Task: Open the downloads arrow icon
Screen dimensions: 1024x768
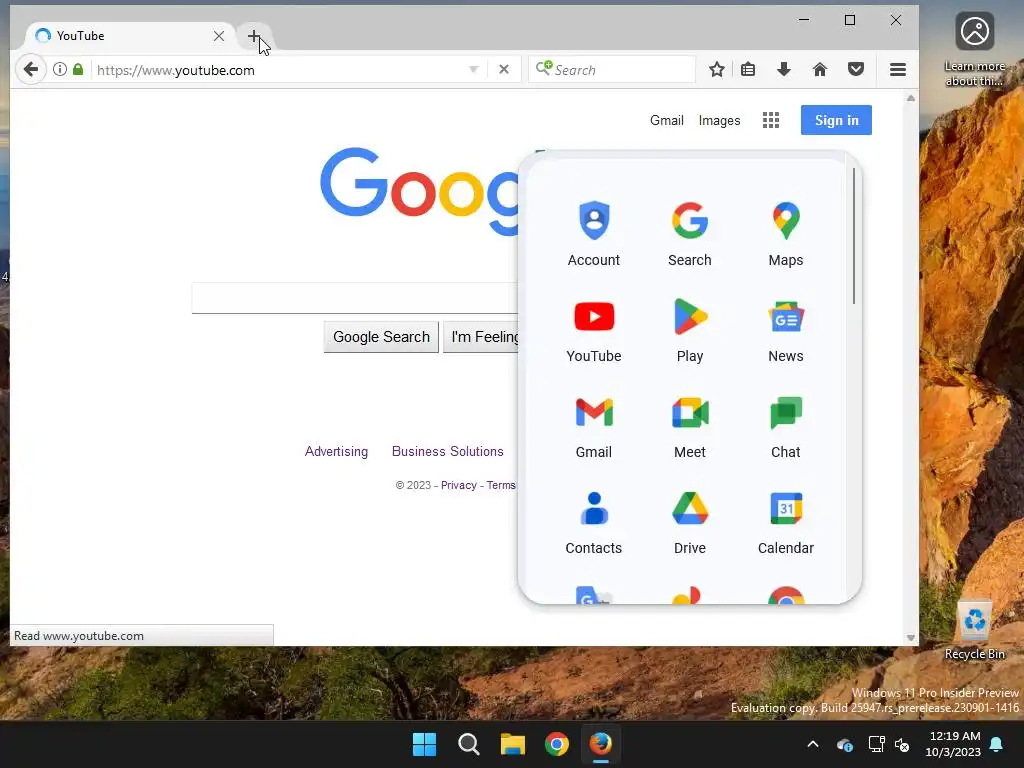Action: pyautogui.click(x=784, y=69)
